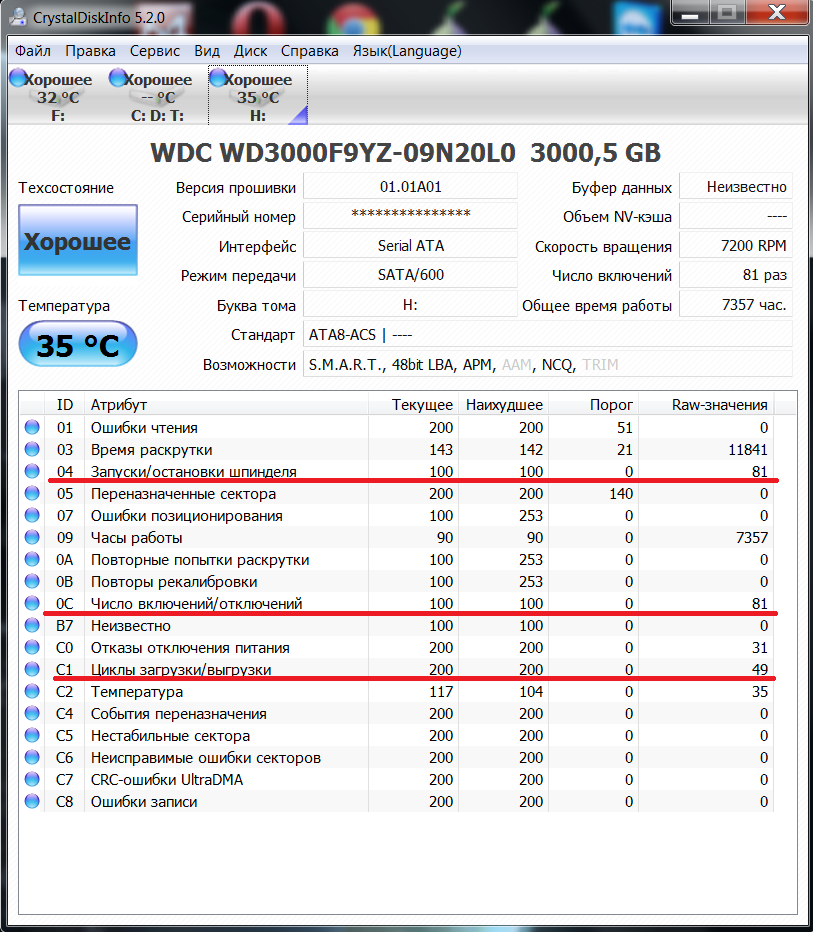813x932 pixels.
Task: Open the Справка menu
Action: coord(310,51)
